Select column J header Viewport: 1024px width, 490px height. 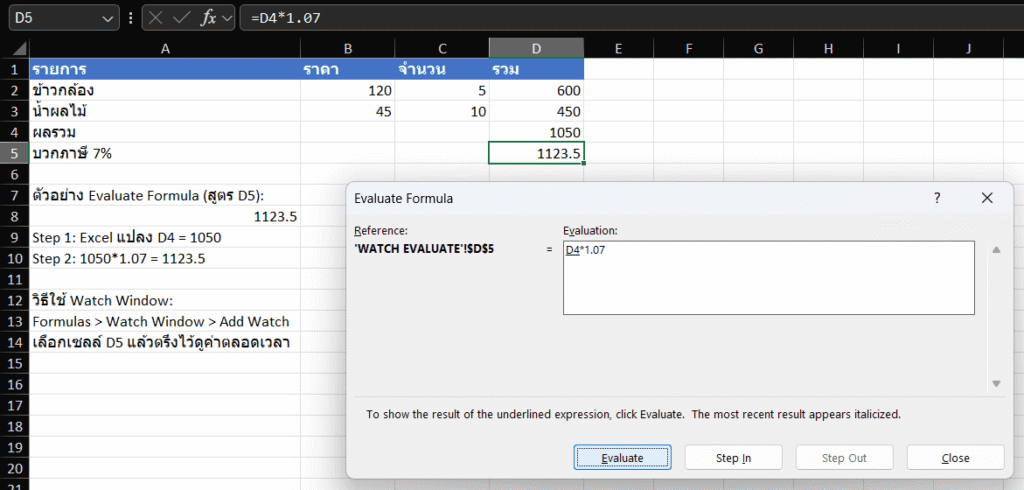coord(968,48)
